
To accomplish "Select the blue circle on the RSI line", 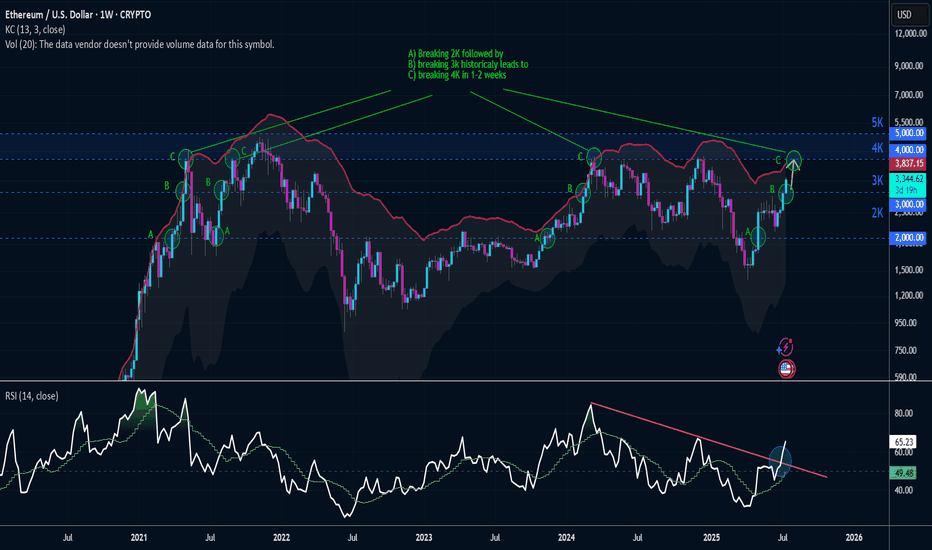I will tap(780, 461).
